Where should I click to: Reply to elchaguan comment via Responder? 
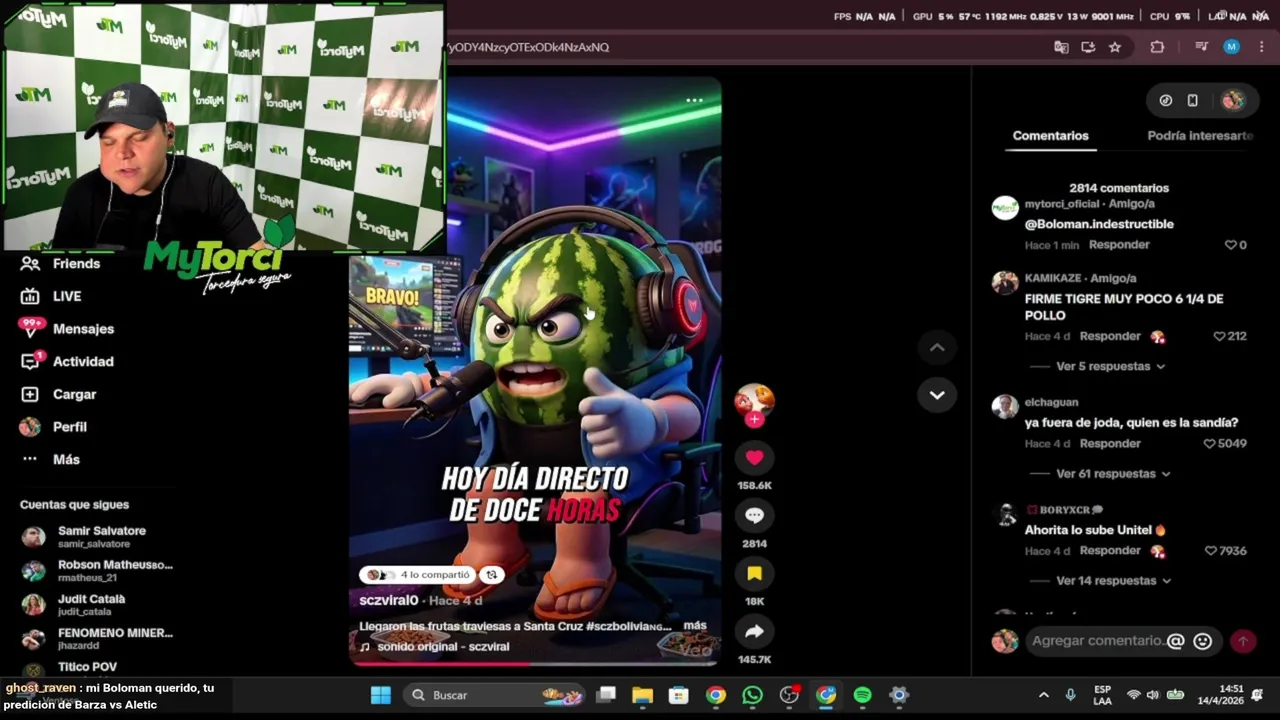coord(1110,444)
